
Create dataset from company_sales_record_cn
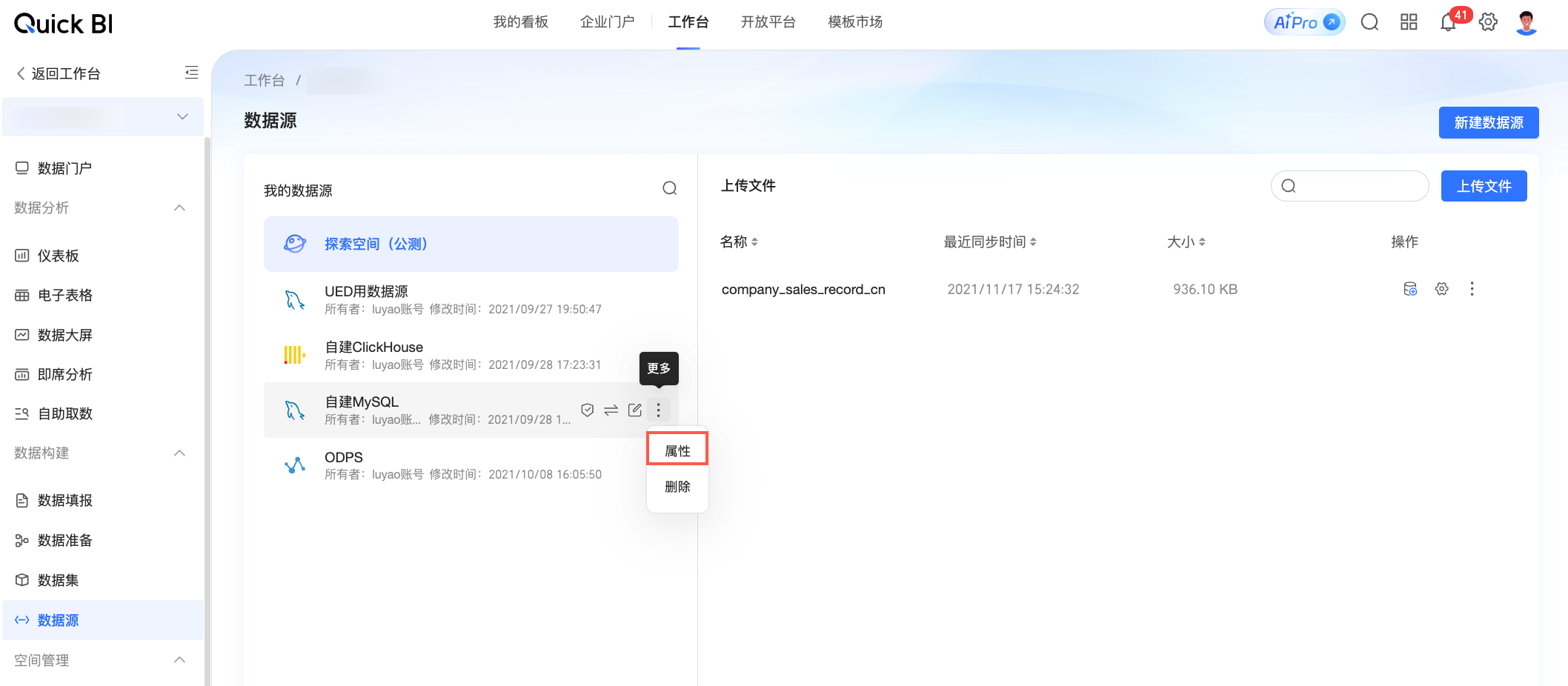click(x=1410, y=289)
